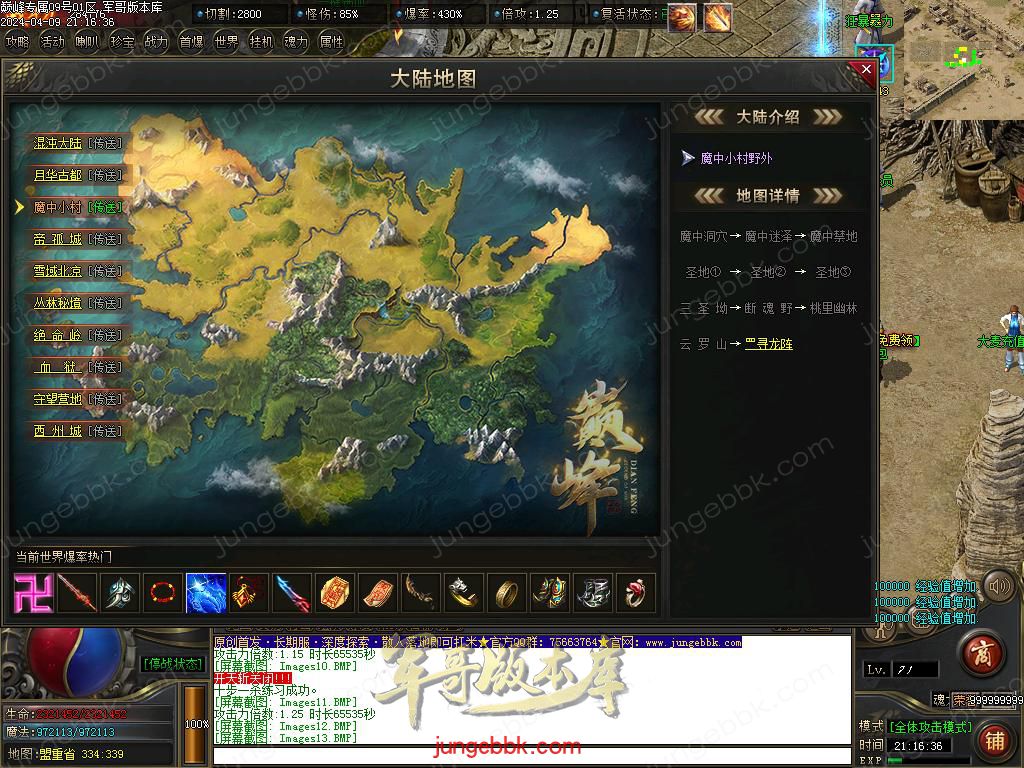The height and width of the screenshot is (768, 1024).
Task: Click 云罗山 in map details
Action: [703, 344]
